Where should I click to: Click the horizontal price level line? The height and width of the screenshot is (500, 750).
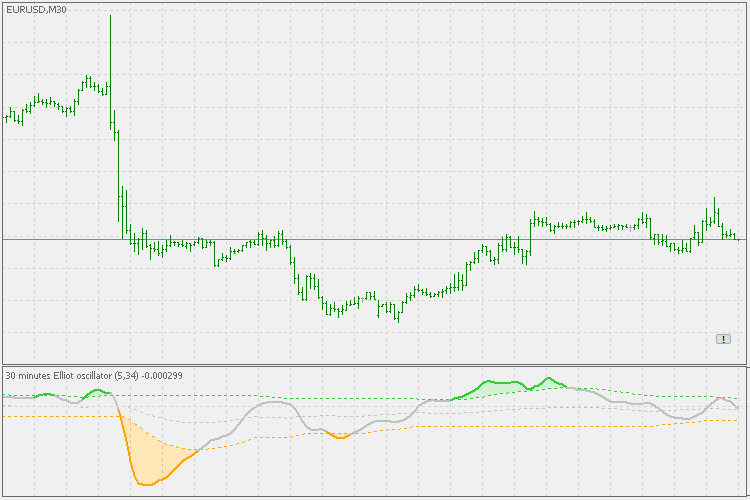374,239
